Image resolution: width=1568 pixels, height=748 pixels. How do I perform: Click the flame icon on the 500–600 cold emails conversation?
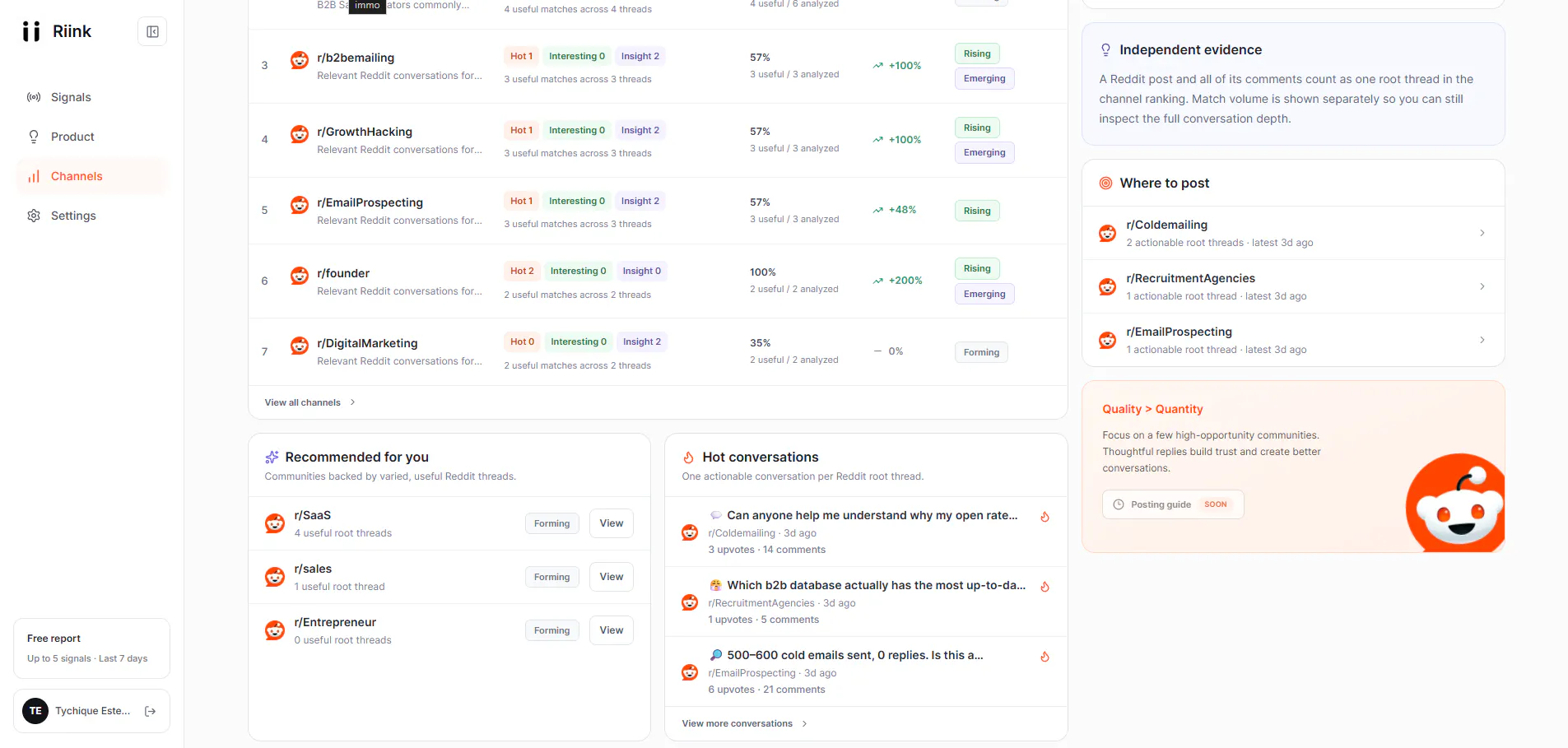pyautogui.click(x=1045, y=657)
